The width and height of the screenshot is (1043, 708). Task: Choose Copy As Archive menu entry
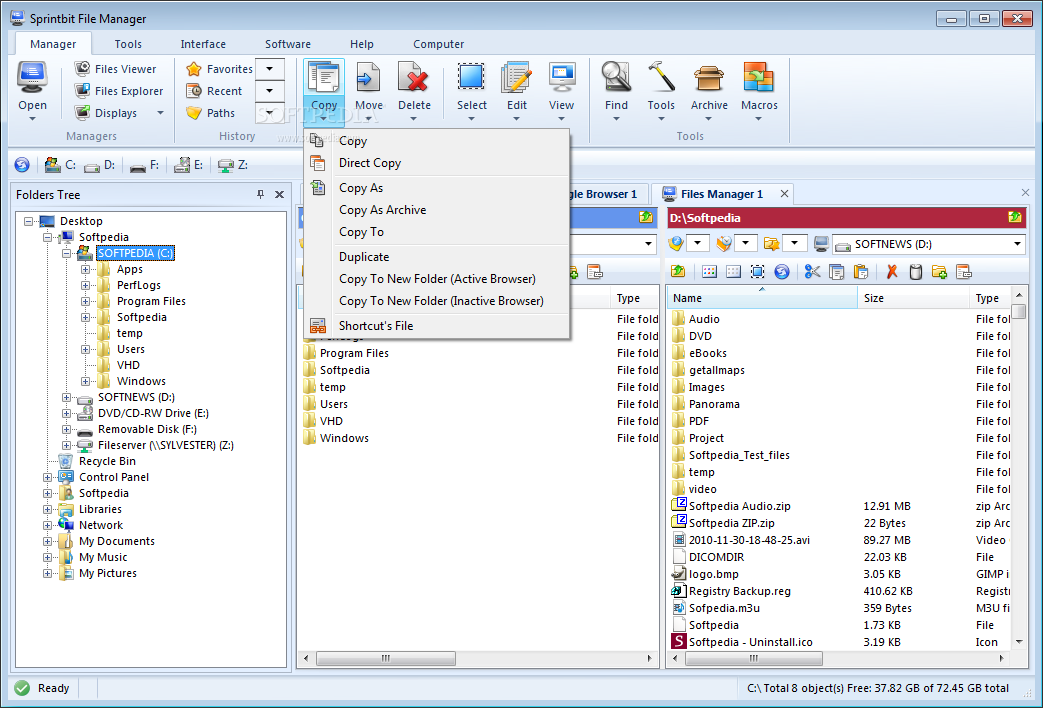[436, 210]
